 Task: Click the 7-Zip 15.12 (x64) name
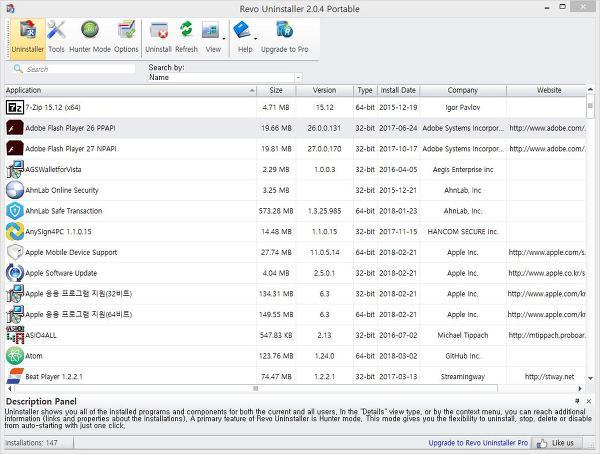pos(53,108)
